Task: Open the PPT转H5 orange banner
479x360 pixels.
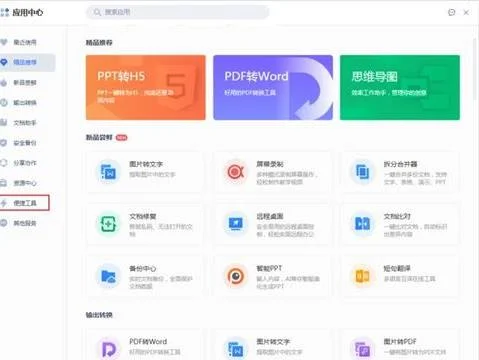Action: click(x=146, y=87)
